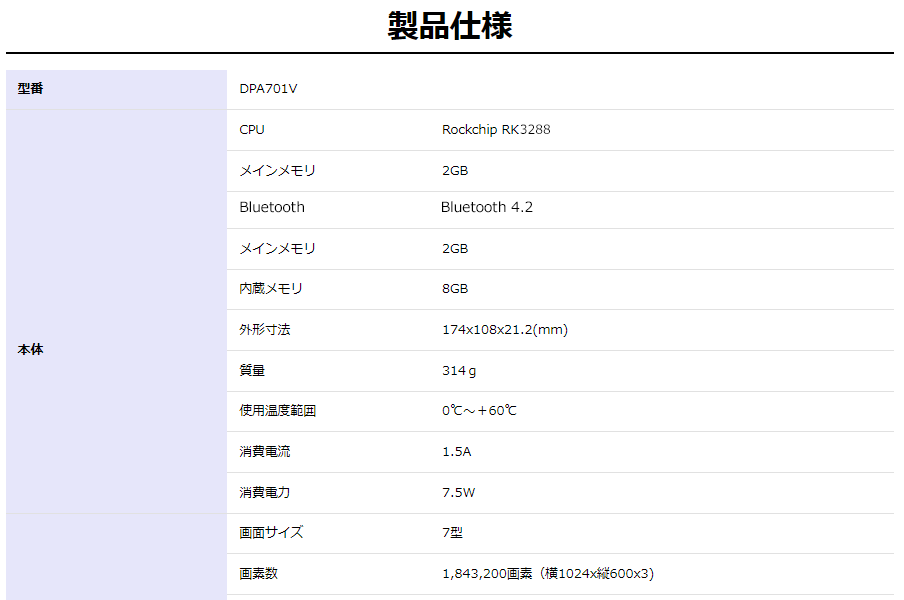Screen dimensions: 904x600
Task: Select the CPU label
Action: click(x=252, y=130)
